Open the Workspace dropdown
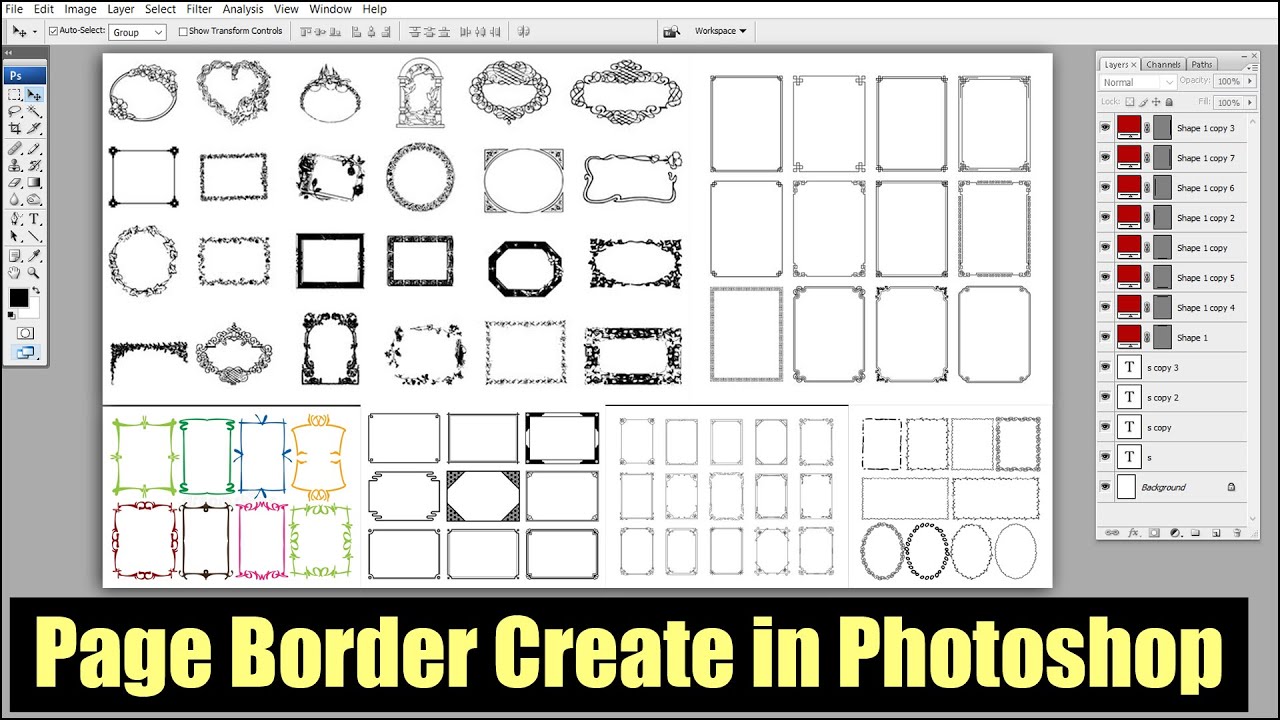Viewport: 1280px width, 720px height. [720, 31]
